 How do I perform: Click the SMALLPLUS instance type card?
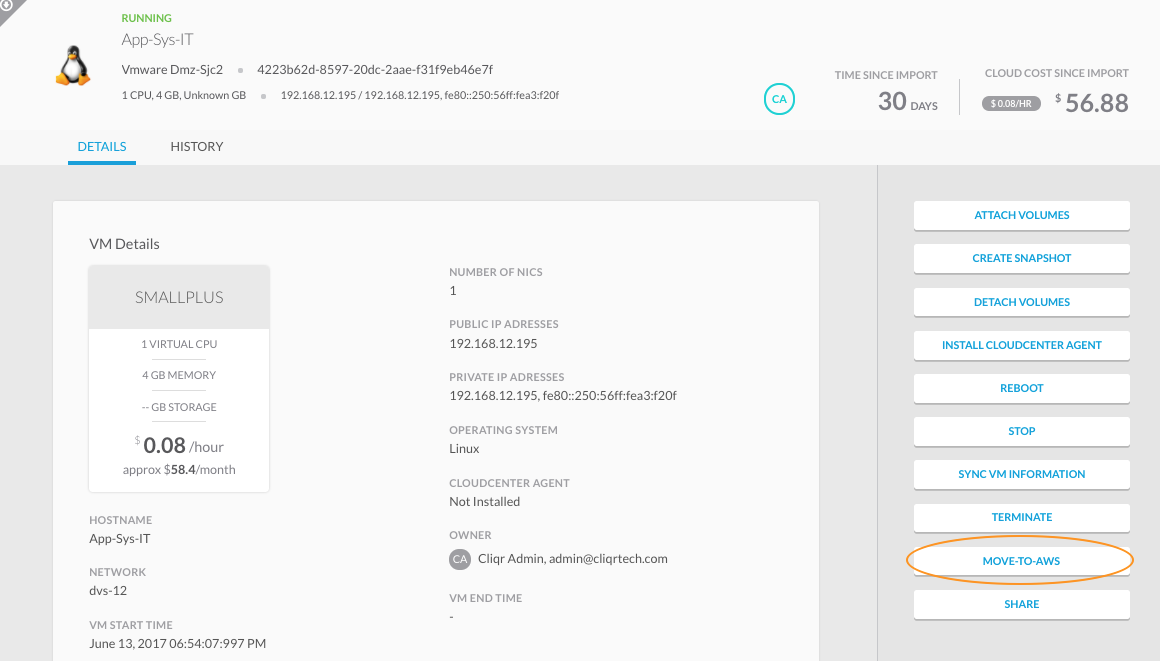[x=179, y=297]
